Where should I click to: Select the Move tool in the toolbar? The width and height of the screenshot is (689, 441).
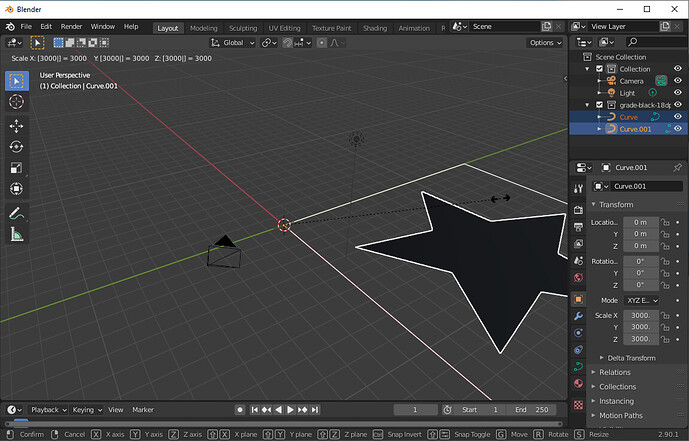coord(16,126)
